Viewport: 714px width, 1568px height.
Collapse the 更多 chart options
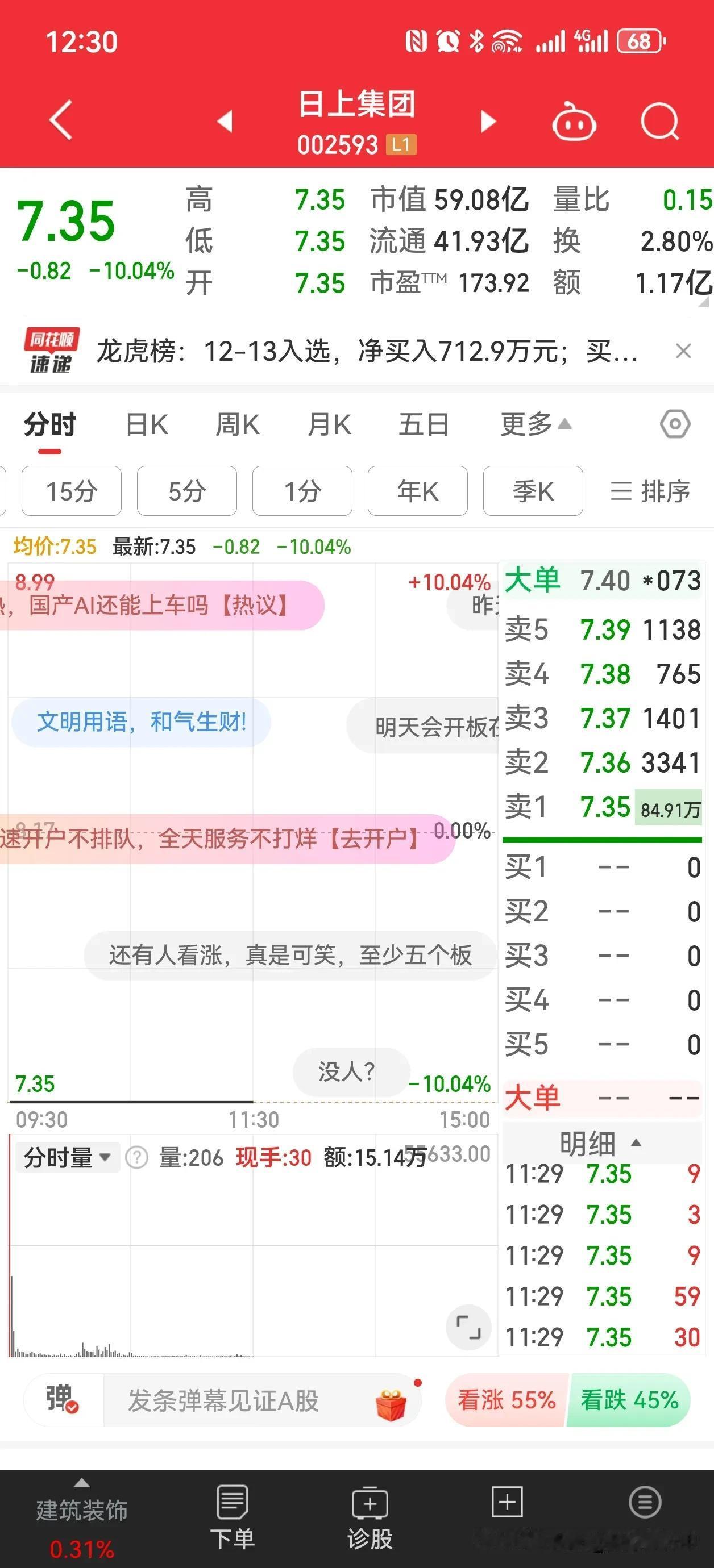pyautogui.click(x=536, y=424)
